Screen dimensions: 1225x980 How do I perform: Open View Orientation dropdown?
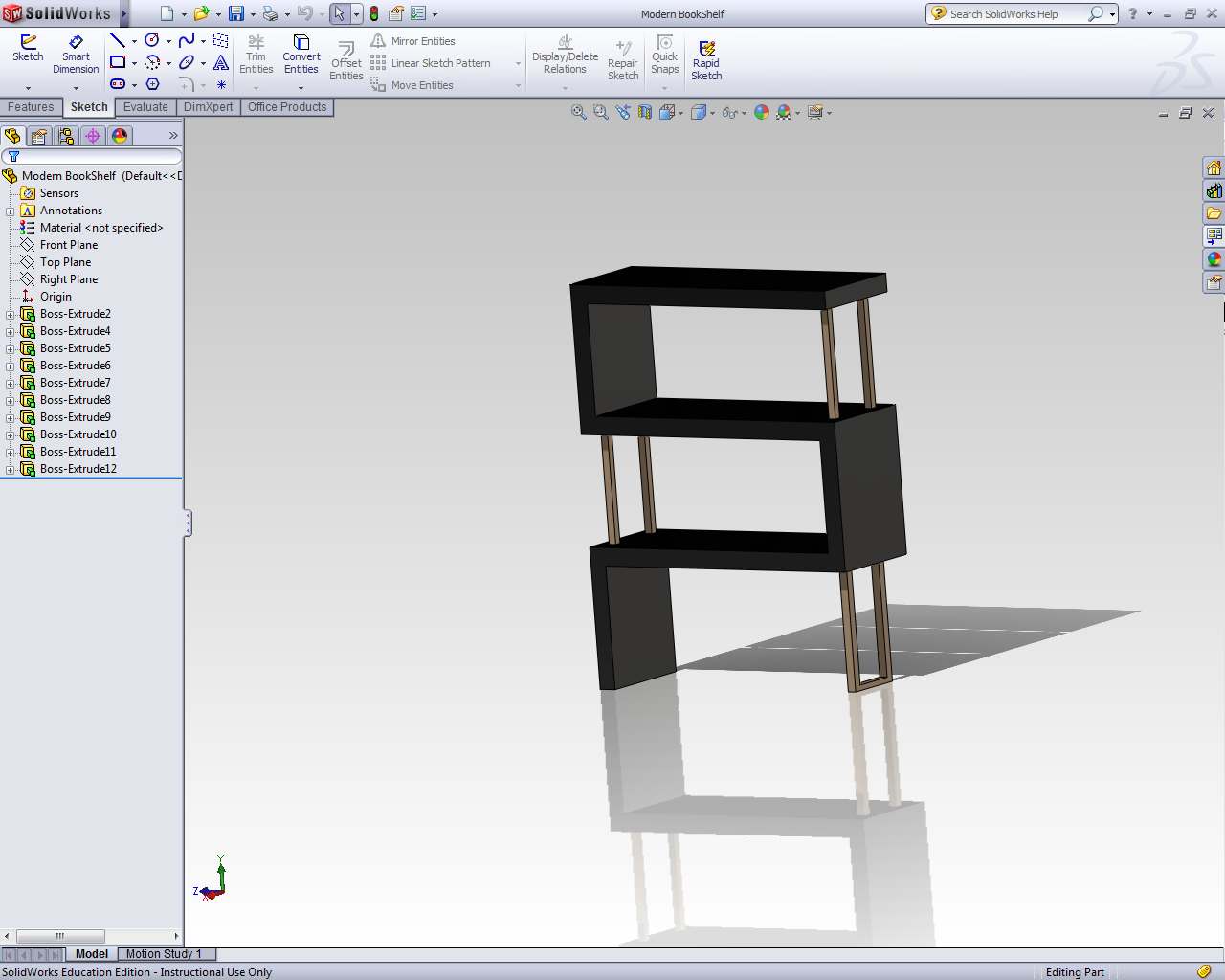coord(680,113)
